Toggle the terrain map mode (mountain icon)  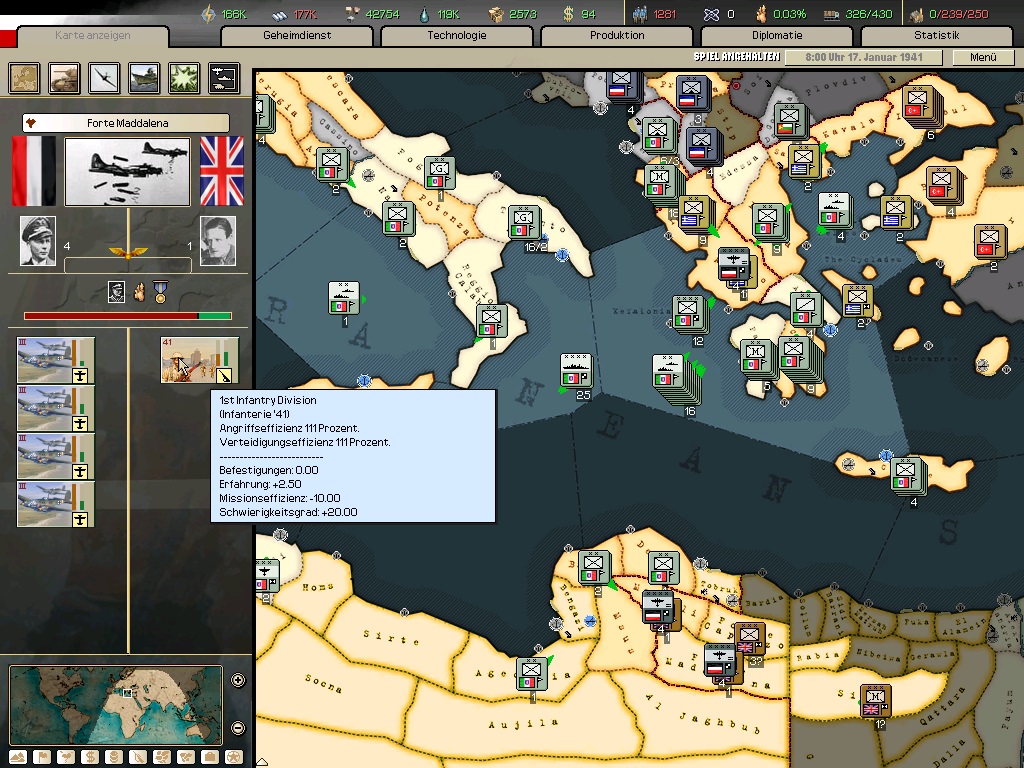(x=18, y=757)
